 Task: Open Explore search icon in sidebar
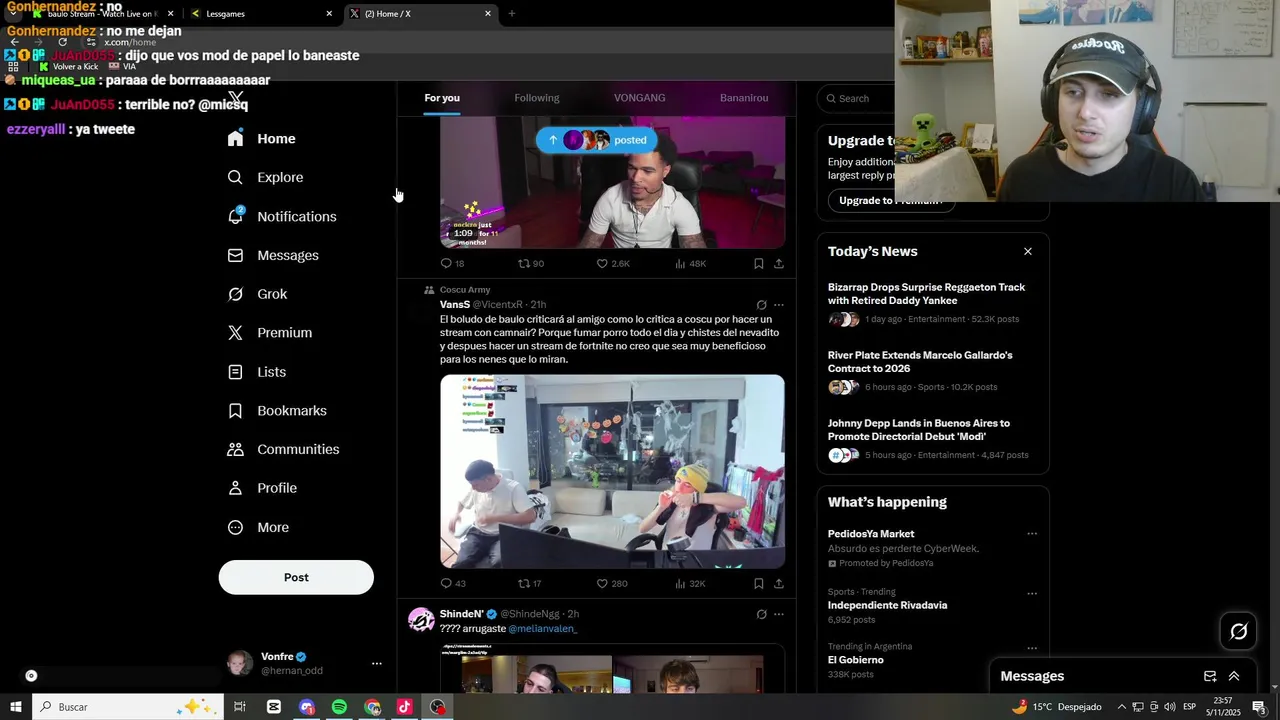[x=235, y=177]
